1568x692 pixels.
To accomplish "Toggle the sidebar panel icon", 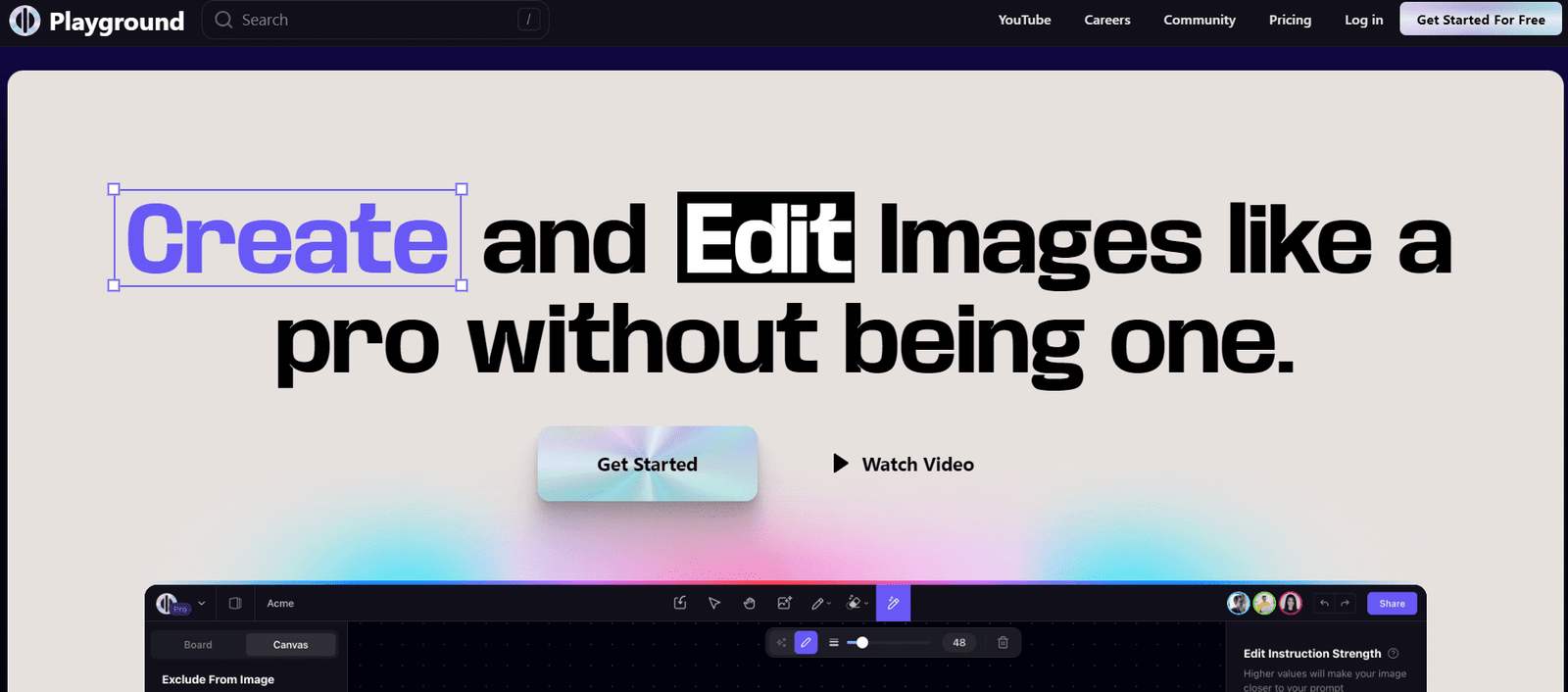I will [235, 604].
